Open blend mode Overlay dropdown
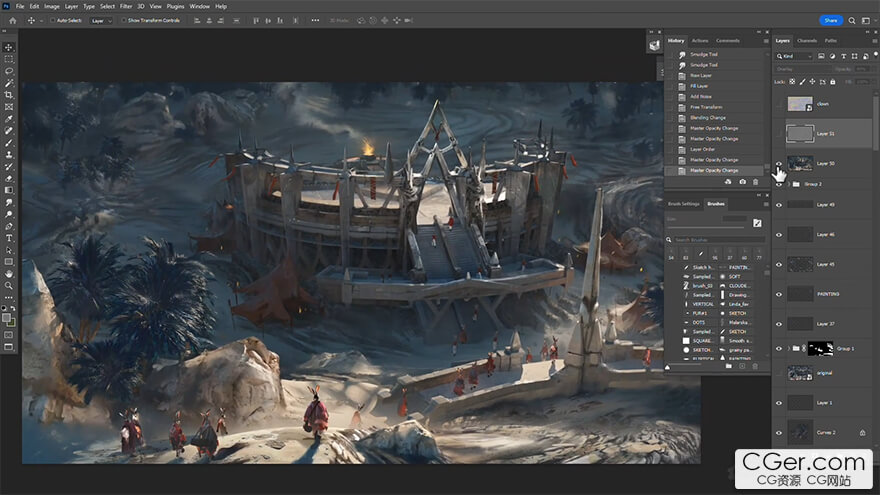880x495 pixels. tap(802, 69)
